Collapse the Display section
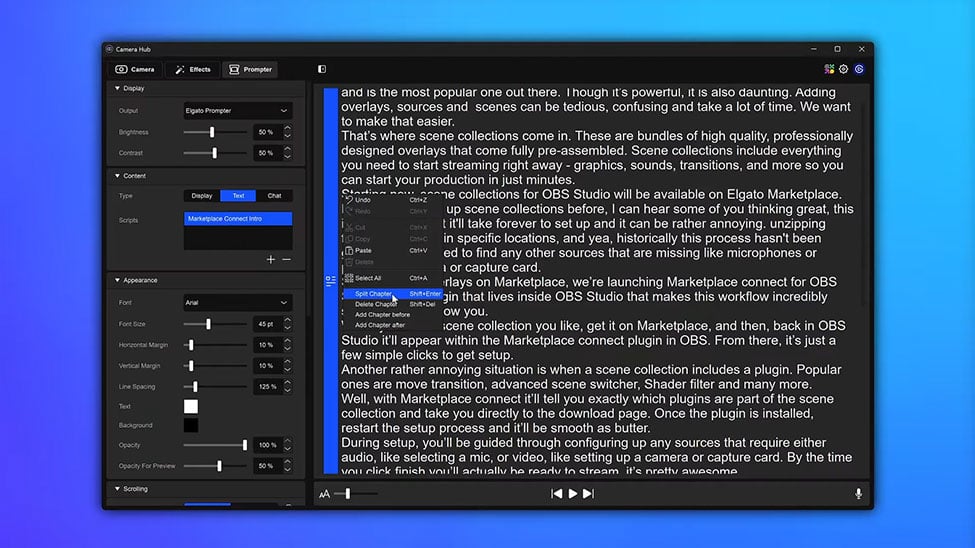 117,88
